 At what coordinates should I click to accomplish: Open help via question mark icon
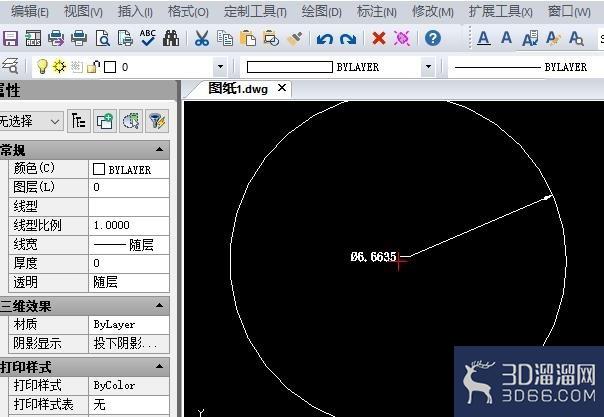click(433, 38)
